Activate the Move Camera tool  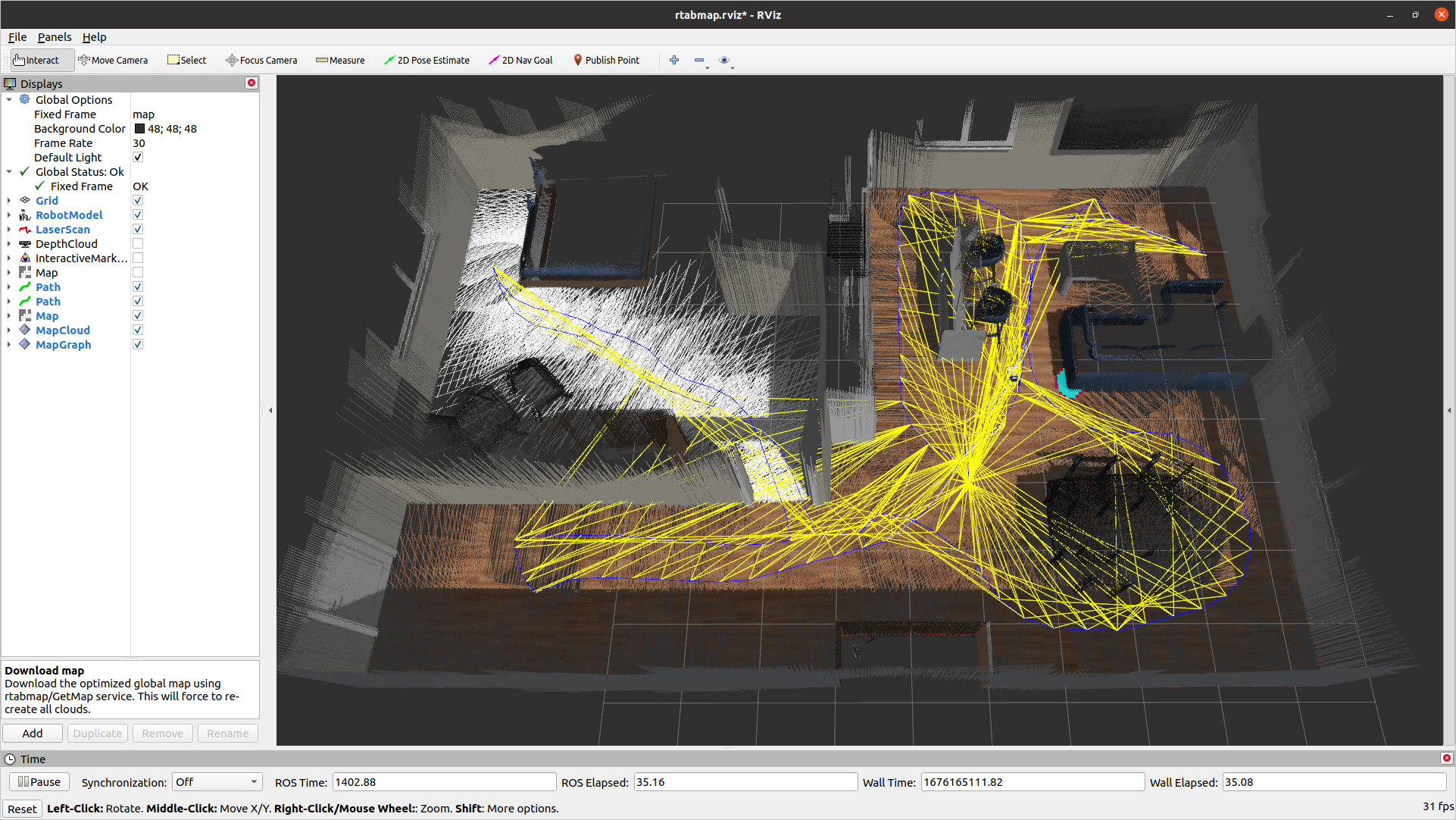point(113,60)
